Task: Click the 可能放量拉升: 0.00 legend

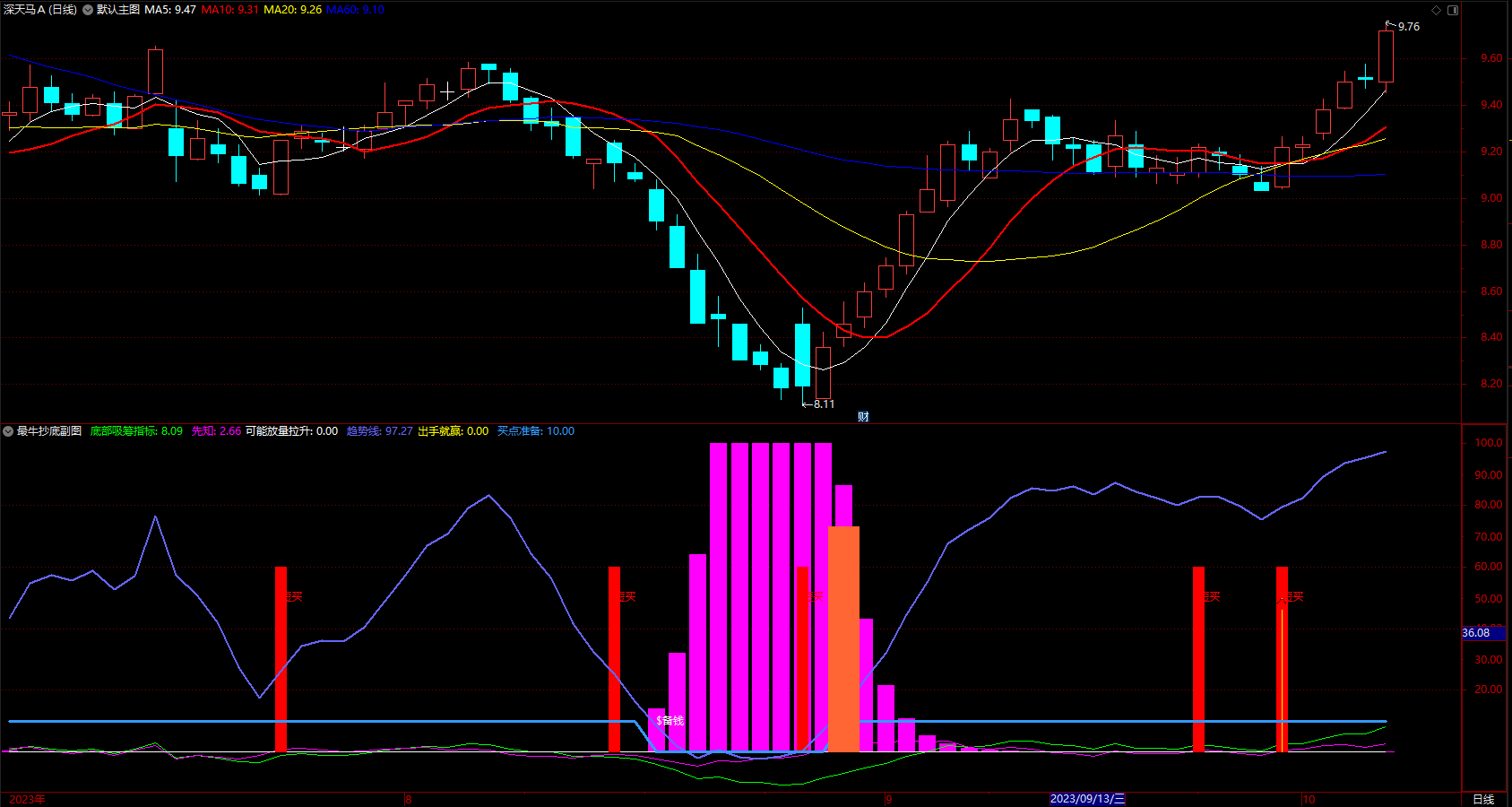Action: click(x=291, y=431)
